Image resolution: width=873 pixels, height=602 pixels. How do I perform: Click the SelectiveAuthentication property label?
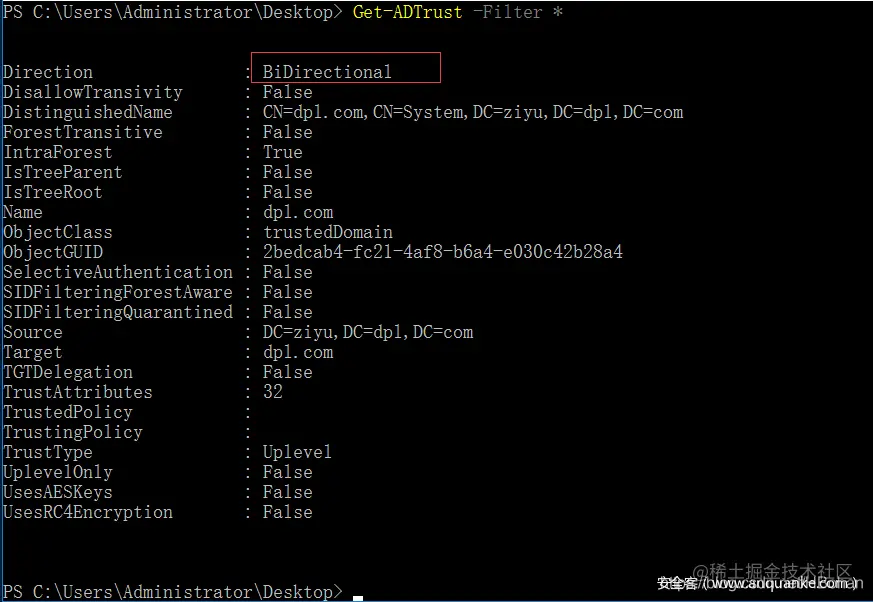[118, 272]
